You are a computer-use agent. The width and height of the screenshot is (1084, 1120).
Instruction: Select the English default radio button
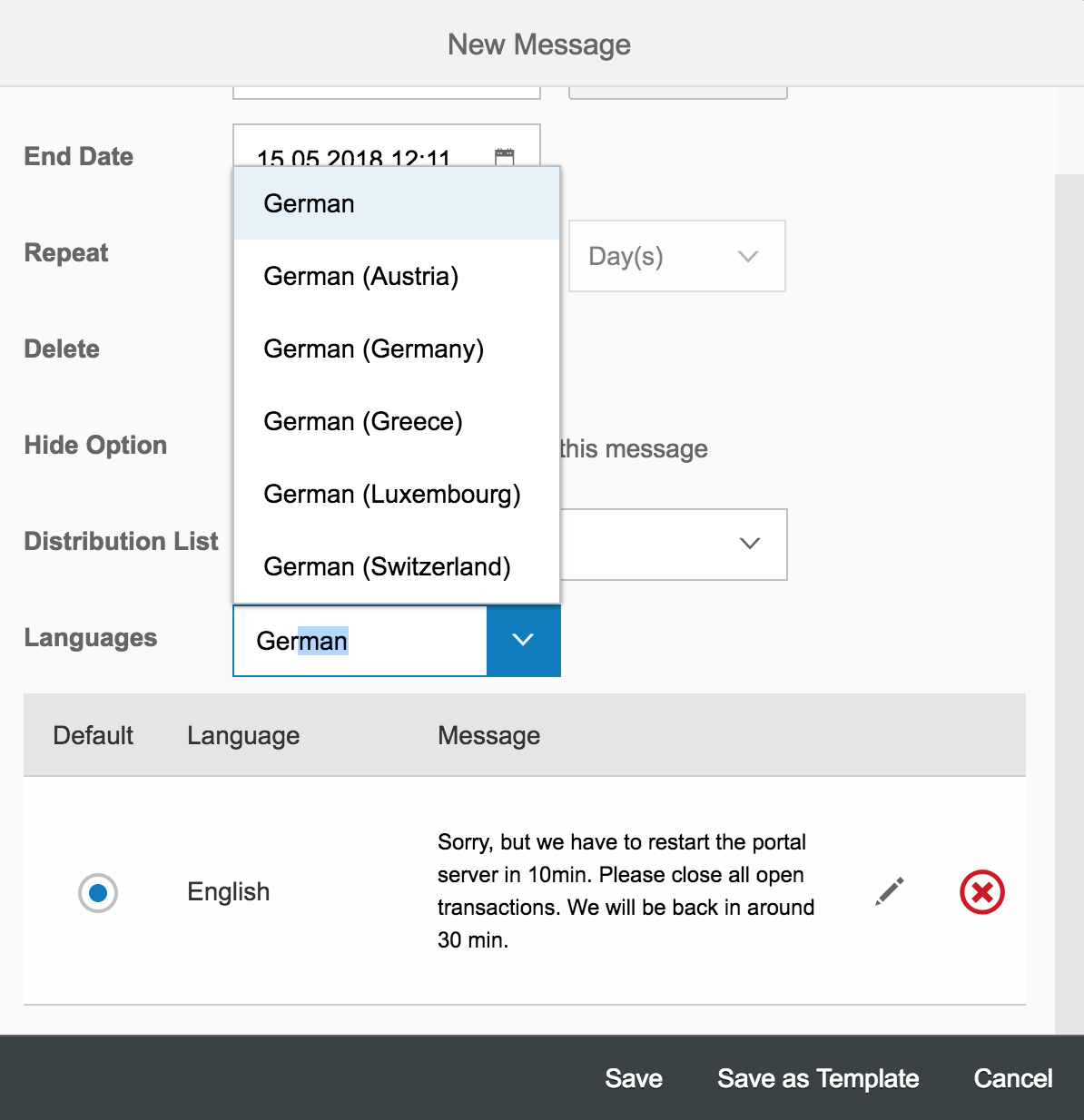coord(98,893)
